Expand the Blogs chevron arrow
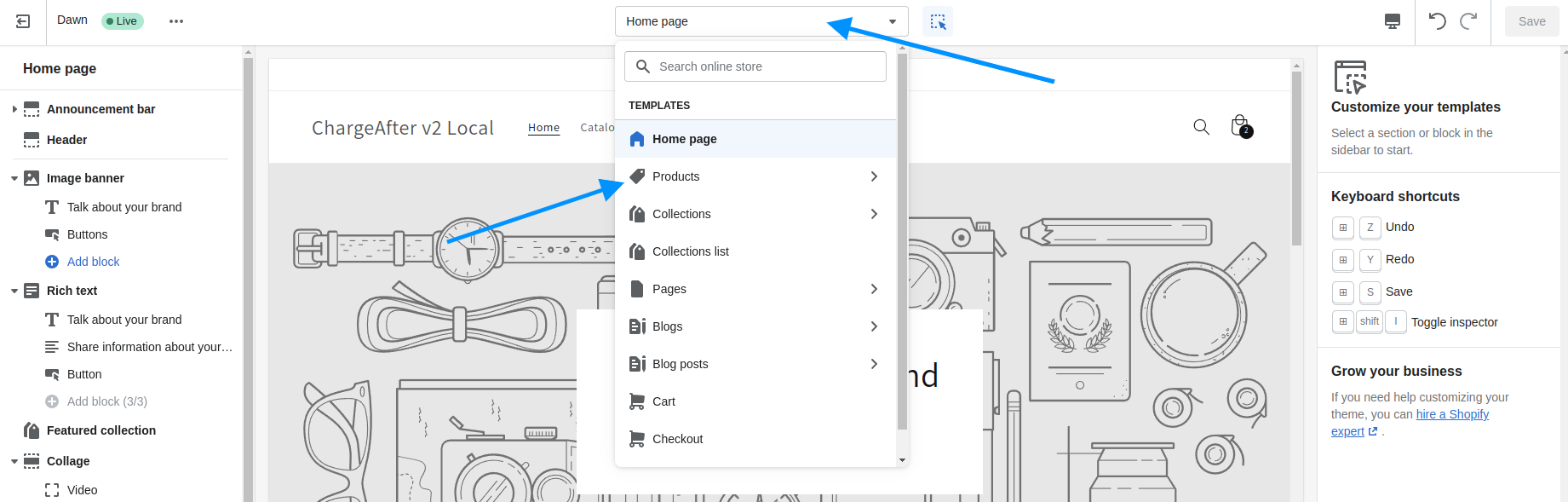The width and height of the screenshot is (1568, 502). point(874,326)
